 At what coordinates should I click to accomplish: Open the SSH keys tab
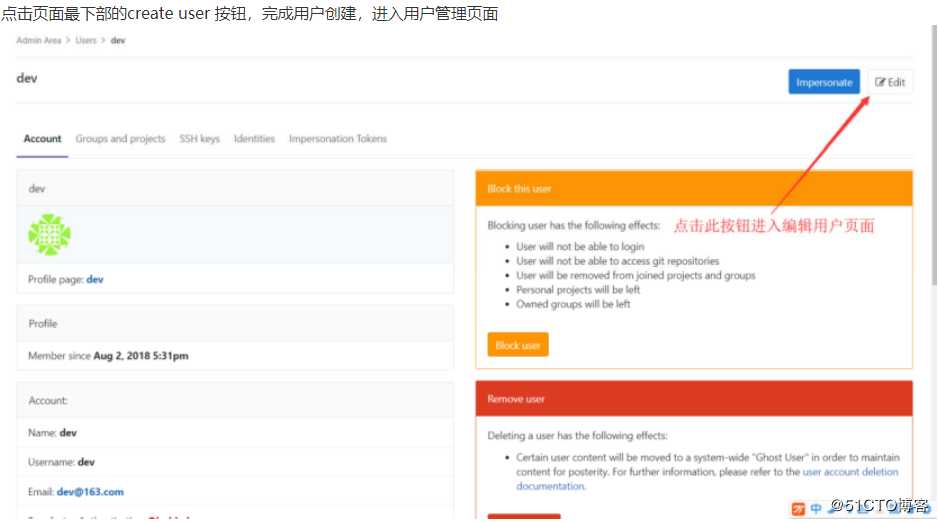[200, 139]
